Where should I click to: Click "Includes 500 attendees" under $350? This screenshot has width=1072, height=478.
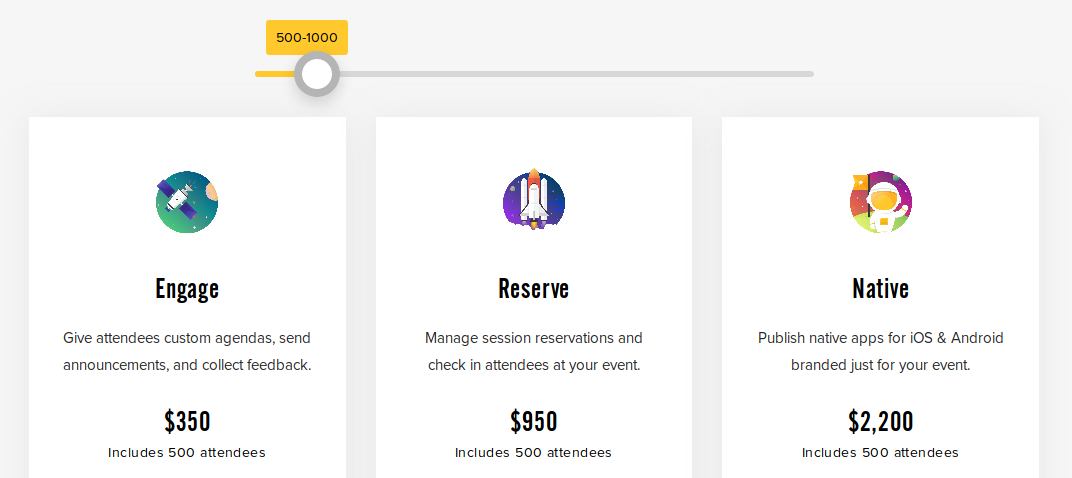click(187, 453)
